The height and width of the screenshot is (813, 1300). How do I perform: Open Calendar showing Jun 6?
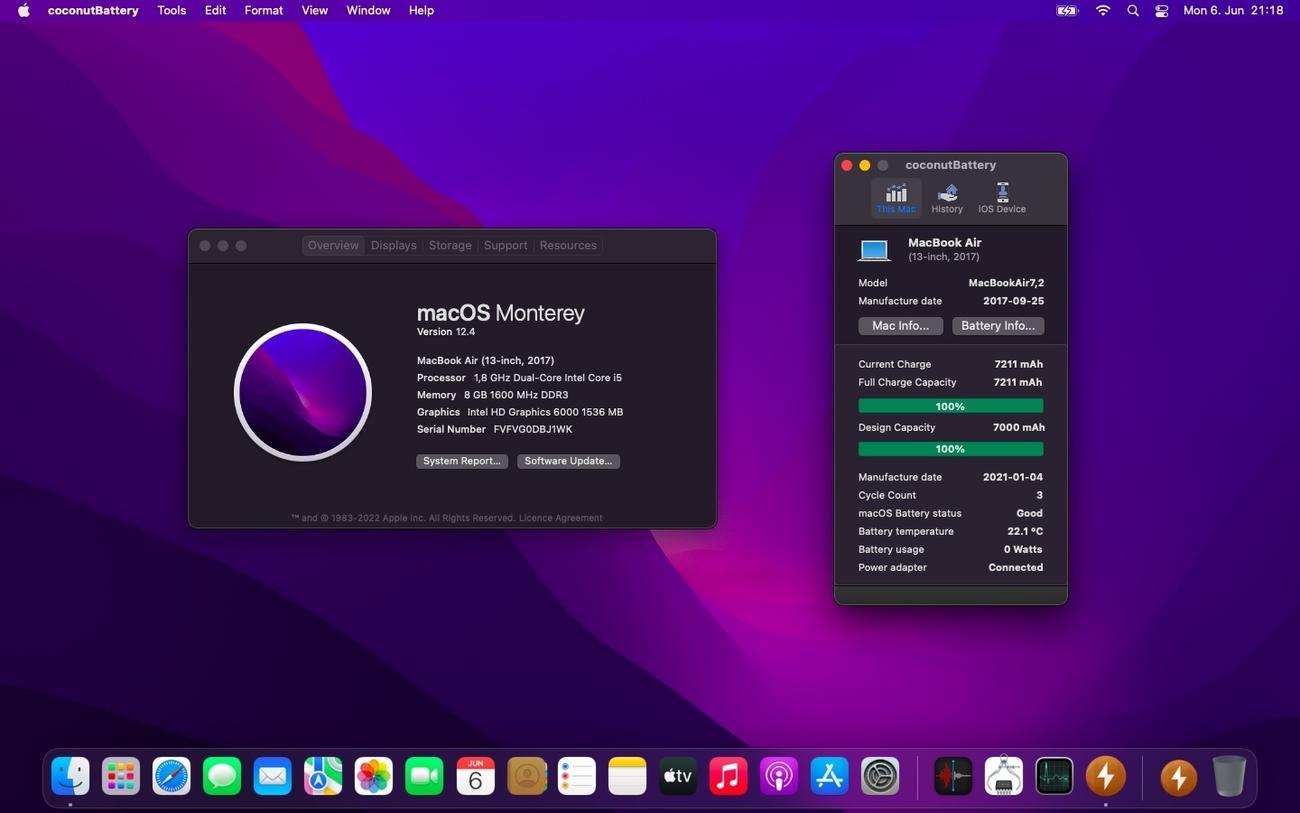(475, 776)
